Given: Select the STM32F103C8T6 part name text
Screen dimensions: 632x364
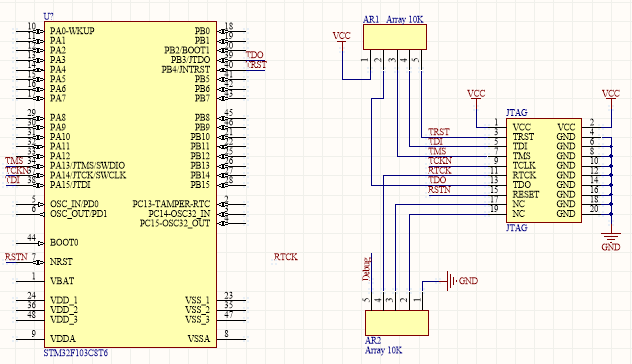Looking at the screenshot, I should [76, 353].
